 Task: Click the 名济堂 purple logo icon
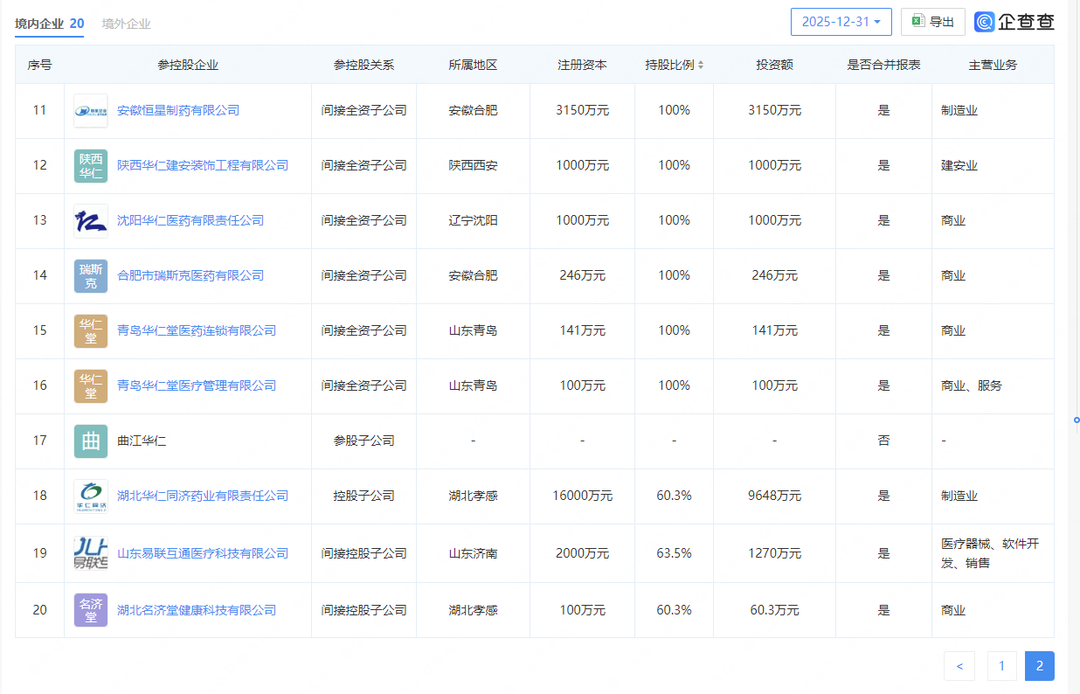pyautogui.click(x=91, y=610)
